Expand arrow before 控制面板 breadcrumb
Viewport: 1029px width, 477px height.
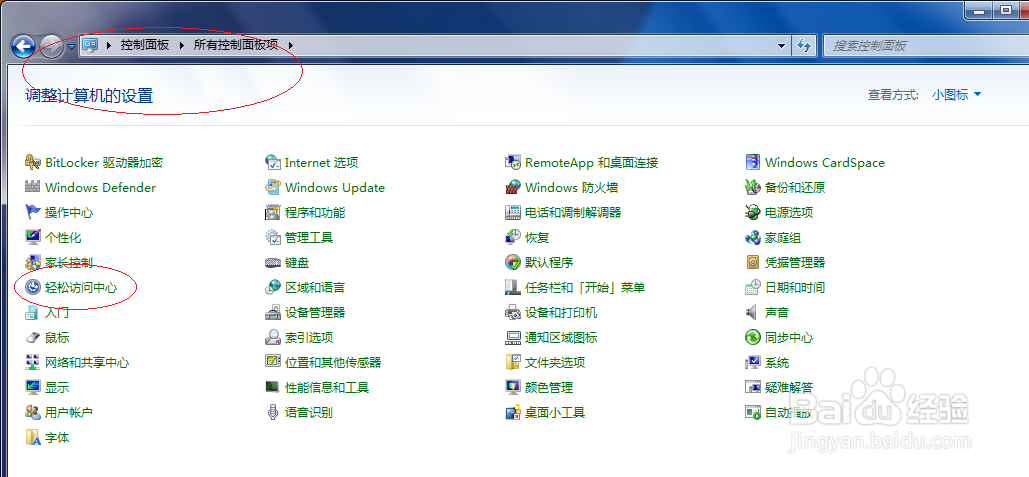(x=109, y=45)
